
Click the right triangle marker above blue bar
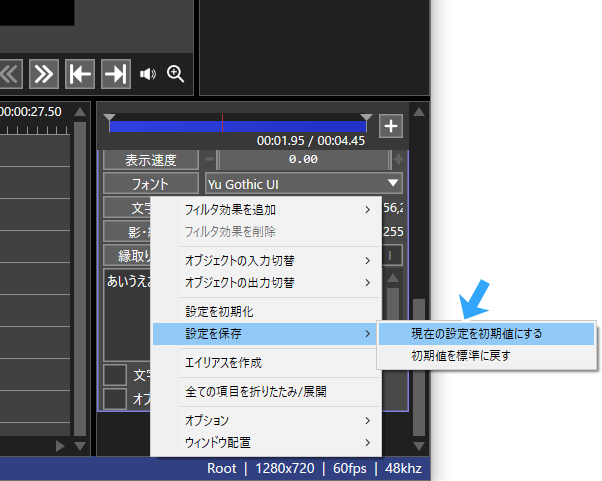click(366, 117)
